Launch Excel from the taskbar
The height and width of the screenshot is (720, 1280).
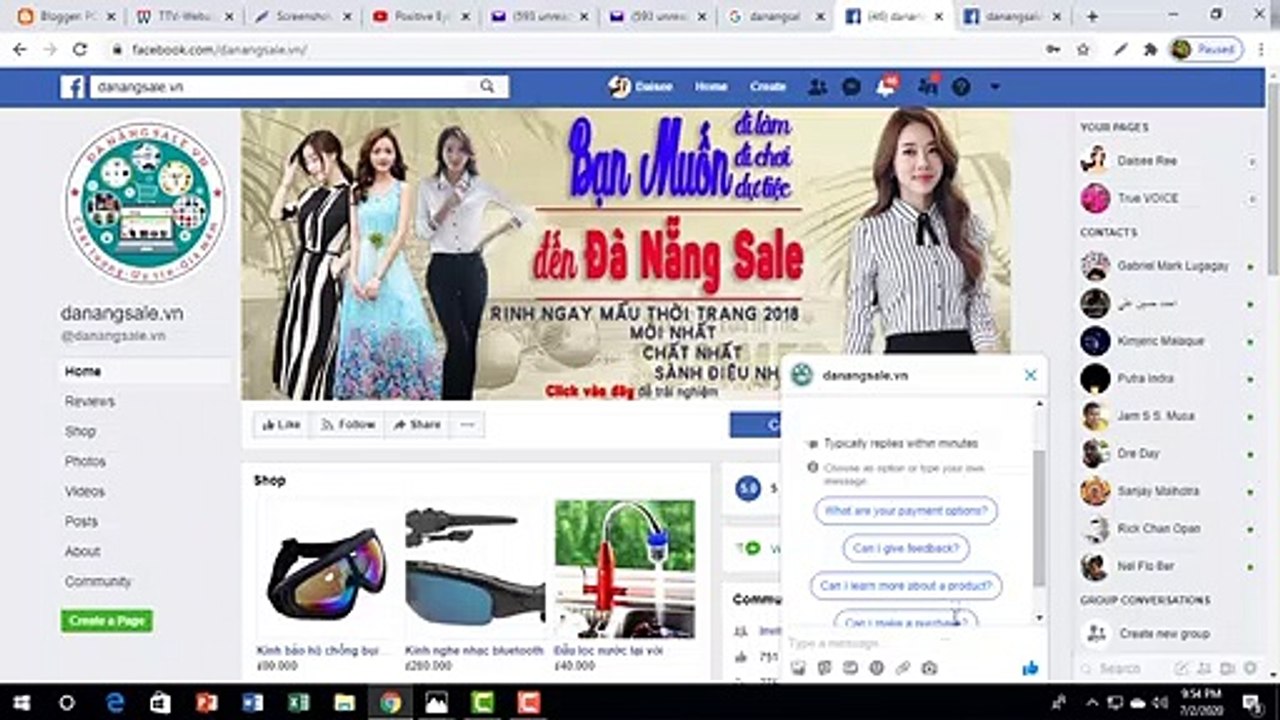click(298, 702)
